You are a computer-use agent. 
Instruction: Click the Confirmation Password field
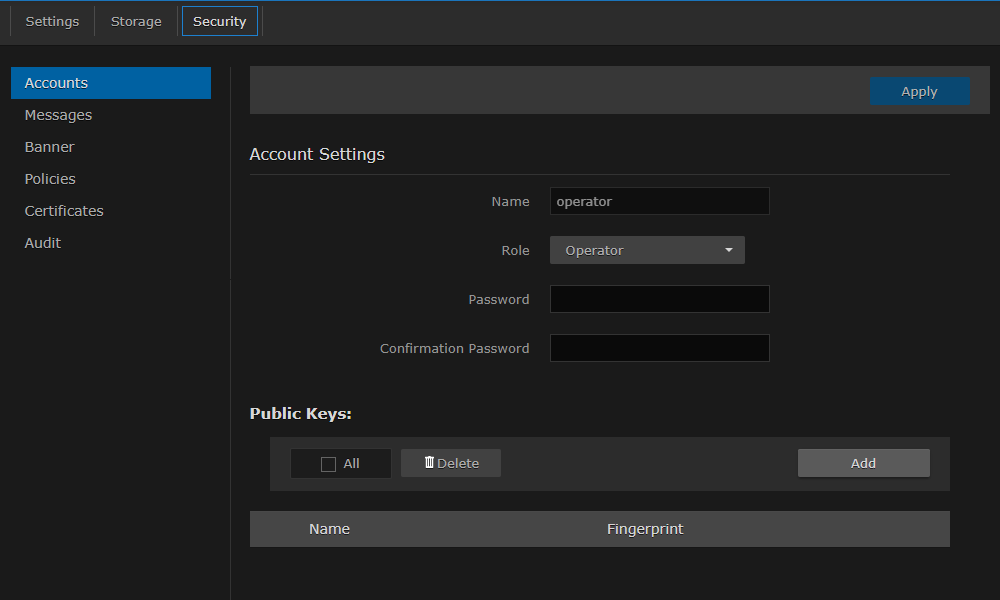[x=659, y=348]
